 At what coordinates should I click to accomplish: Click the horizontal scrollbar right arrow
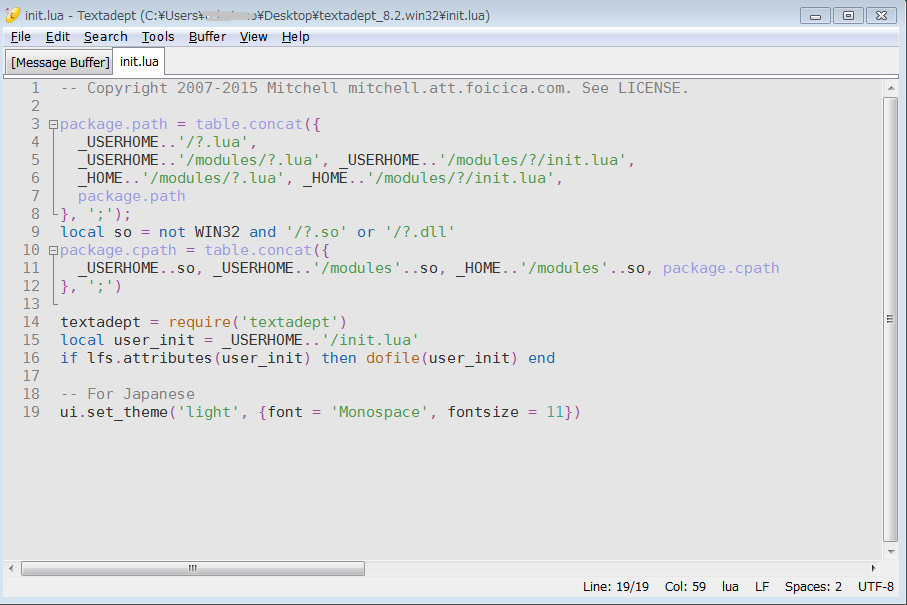873,569
